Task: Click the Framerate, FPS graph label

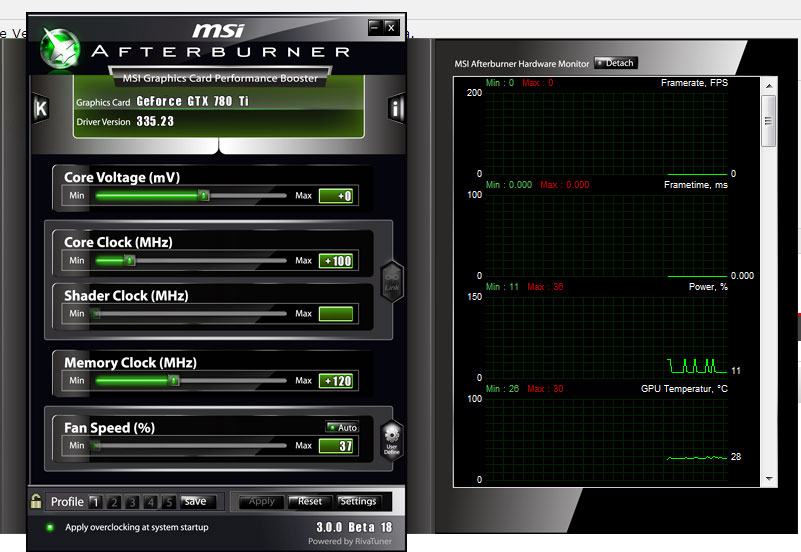Action: [694, 83]
